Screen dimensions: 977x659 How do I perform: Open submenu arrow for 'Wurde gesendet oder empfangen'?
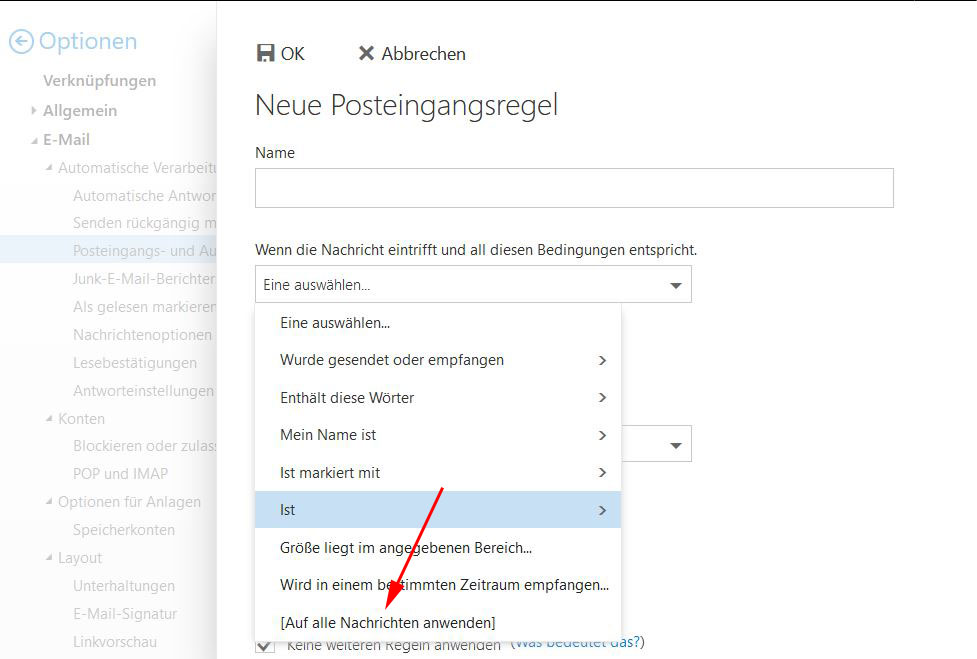click(x=602, y=360)
